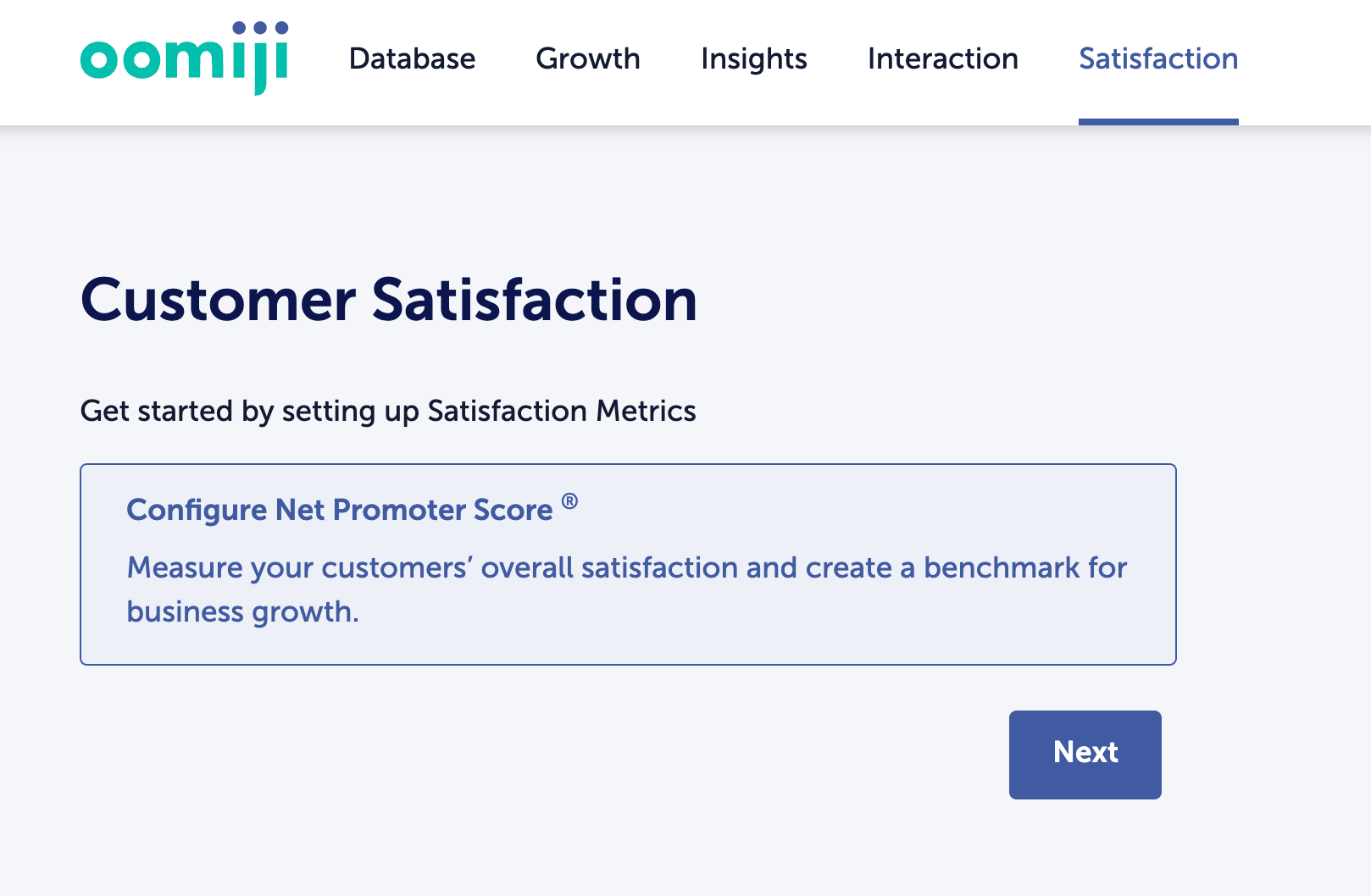Go to the Insights tab
The height and width of the screenshot is (896, 1371).
[754, 58]
